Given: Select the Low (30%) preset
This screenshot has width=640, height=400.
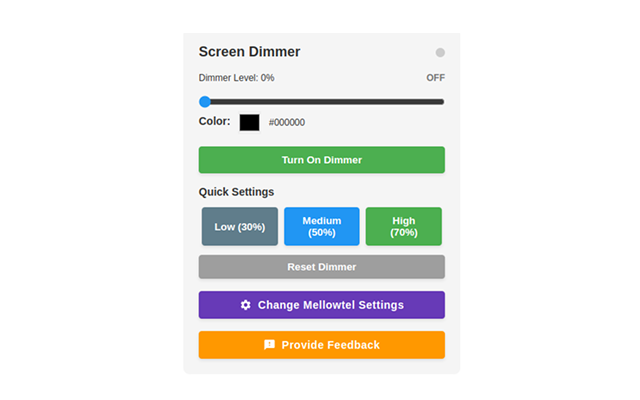Looking at the screenshot, I should tap(240, 227).
